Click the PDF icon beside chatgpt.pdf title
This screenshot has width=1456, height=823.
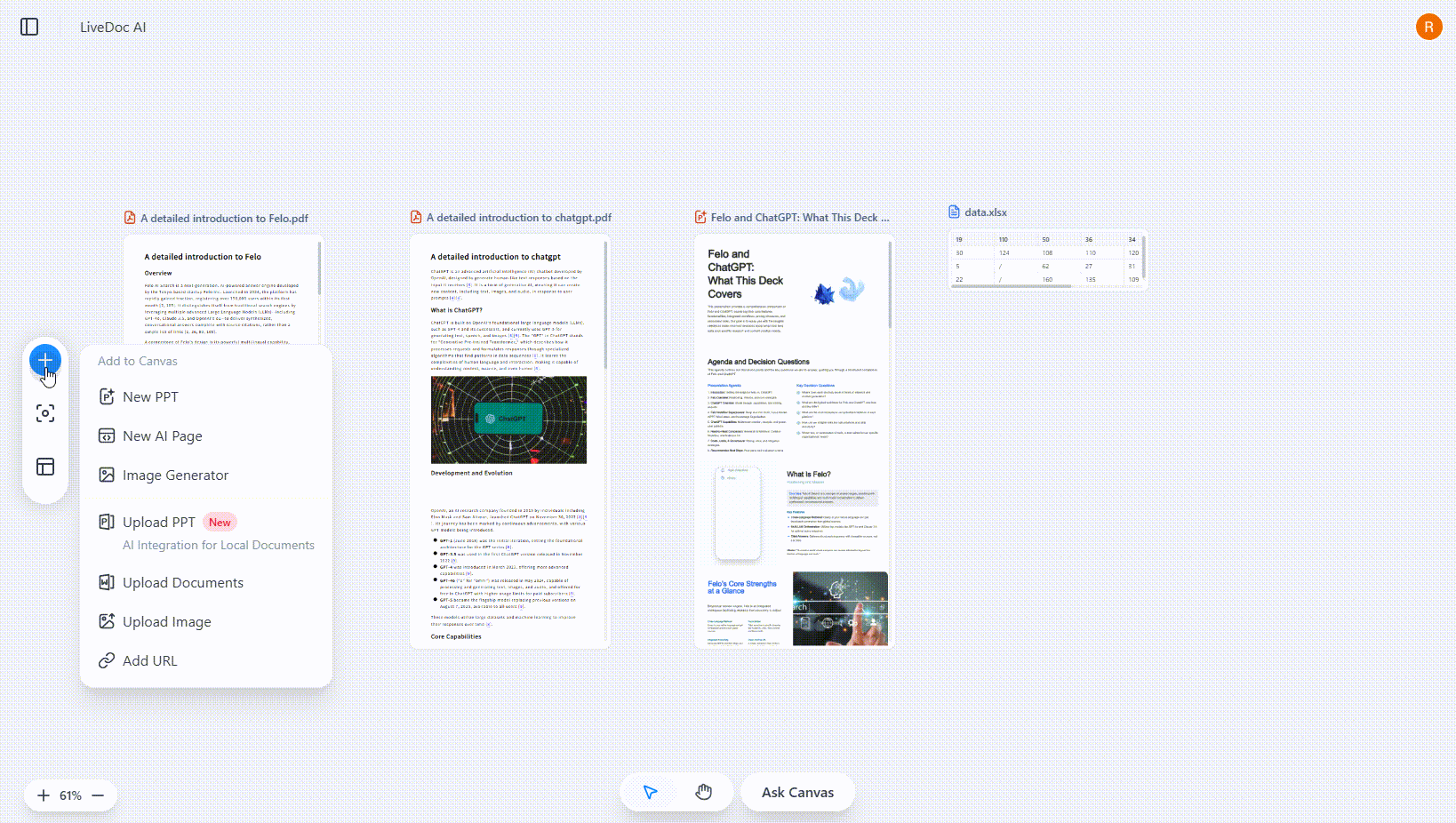(x=416, y=217)
